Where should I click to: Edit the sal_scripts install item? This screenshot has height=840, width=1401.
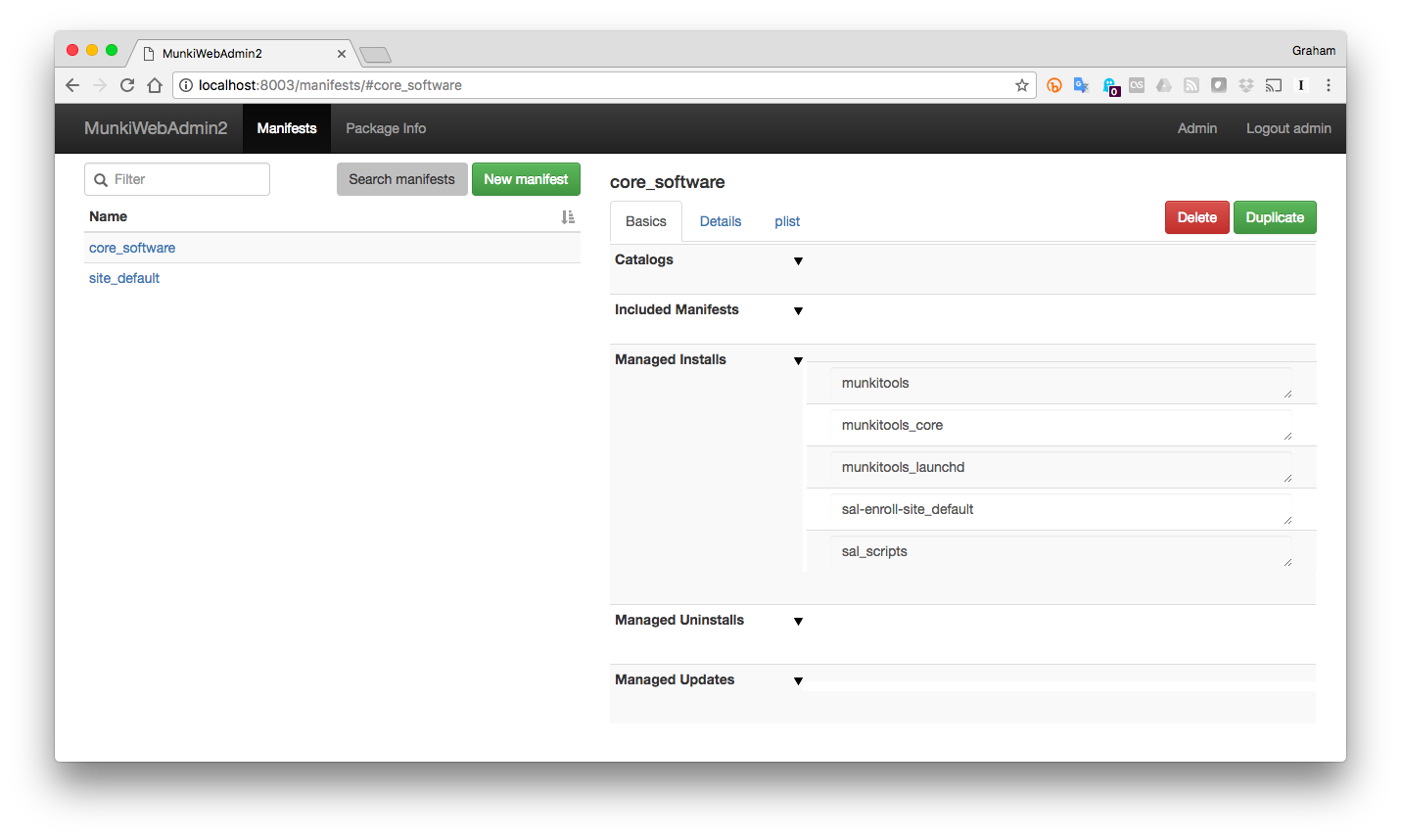coord(1061,551)
